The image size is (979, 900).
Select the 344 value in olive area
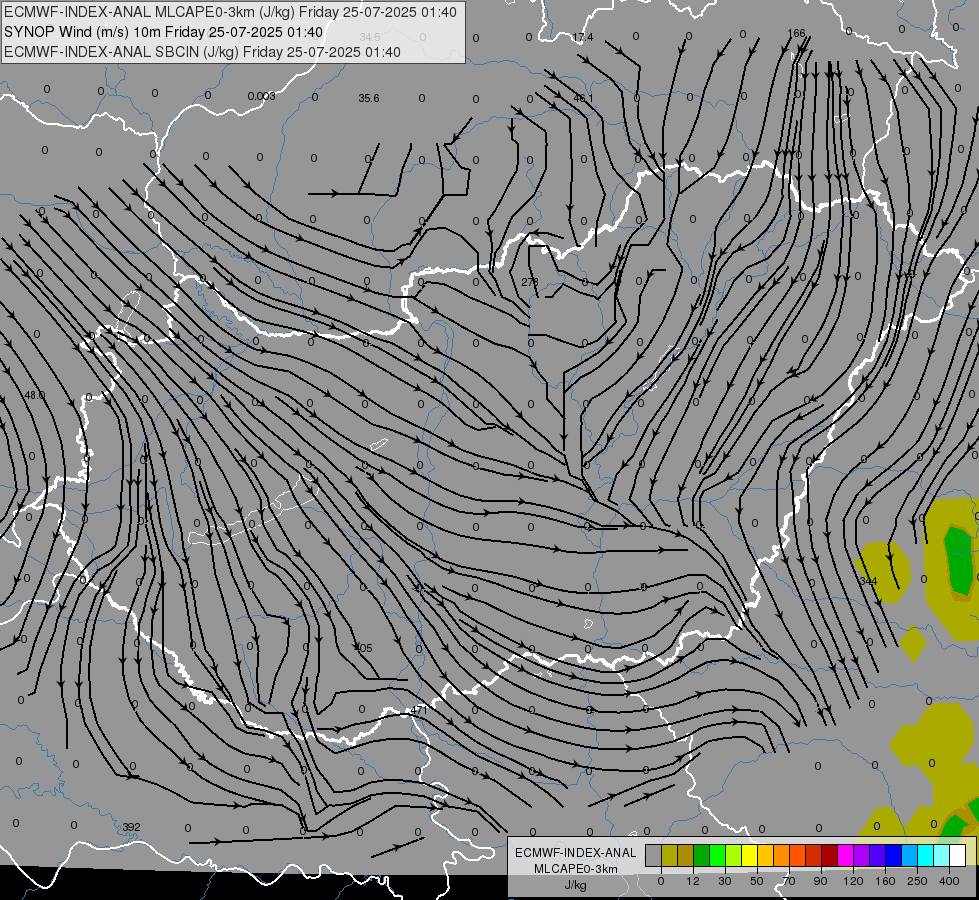pyautogui.click(x=868, y=581)
